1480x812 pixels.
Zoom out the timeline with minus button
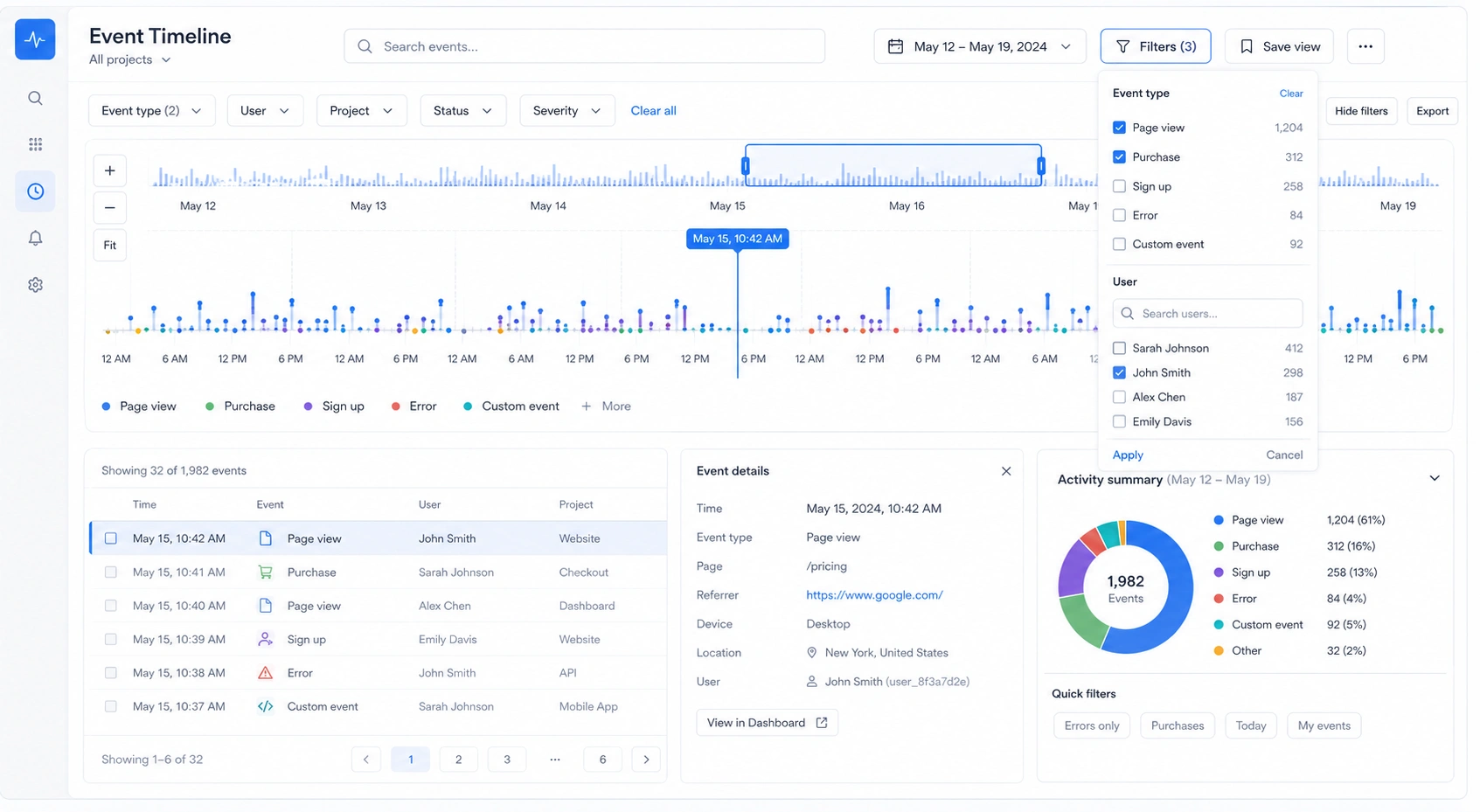[x=110, y=207]
